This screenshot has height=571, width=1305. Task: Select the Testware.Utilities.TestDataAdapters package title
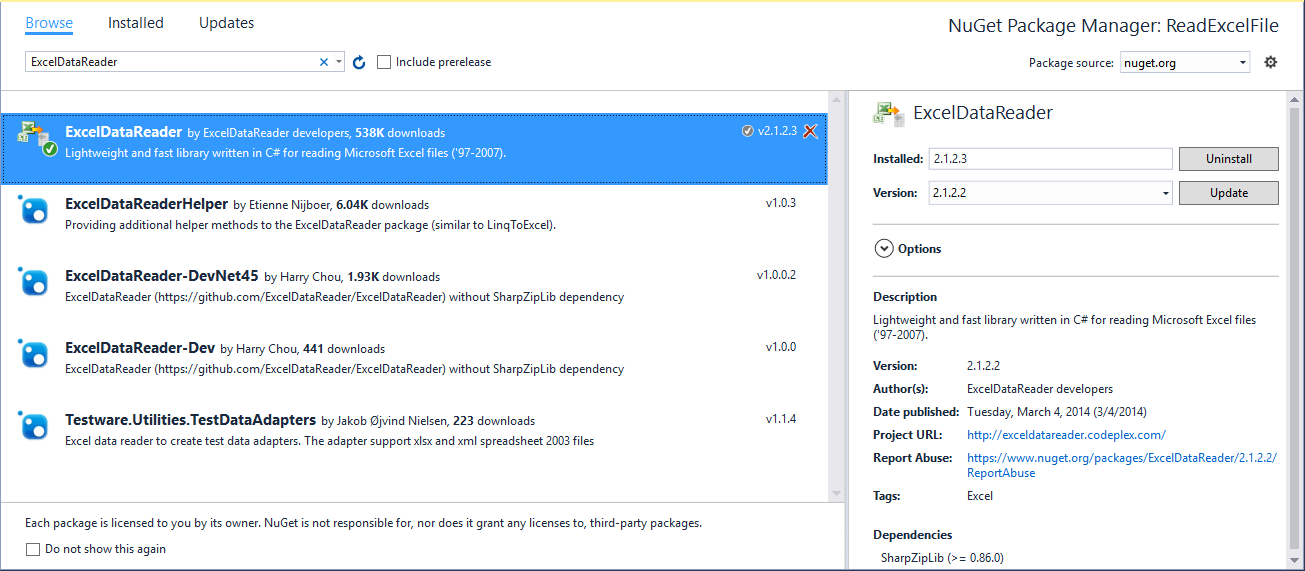click(191, 420)
